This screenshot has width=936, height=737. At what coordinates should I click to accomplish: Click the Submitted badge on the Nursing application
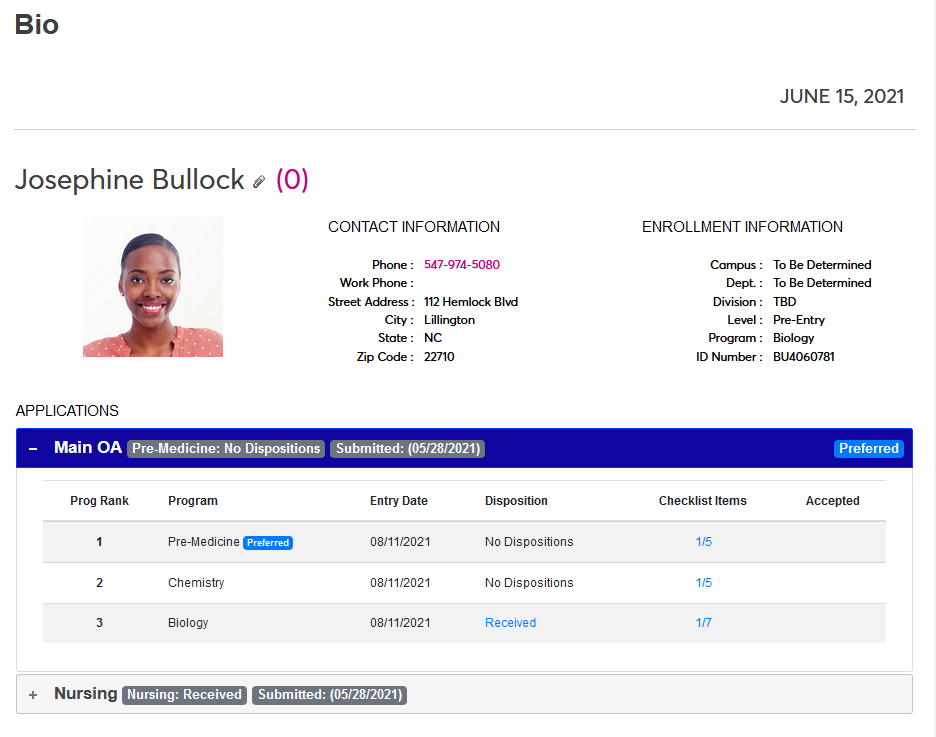[x=329, y=694]
